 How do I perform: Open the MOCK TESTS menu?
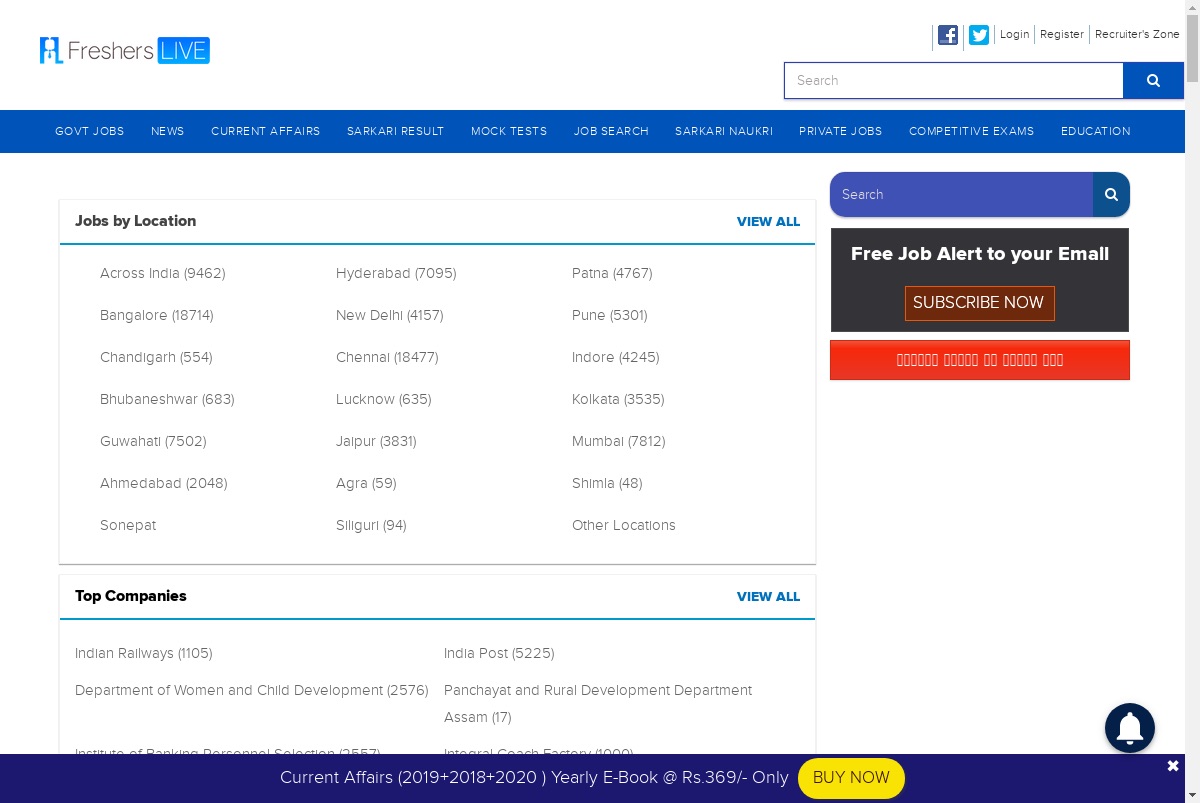coord(509,131)
